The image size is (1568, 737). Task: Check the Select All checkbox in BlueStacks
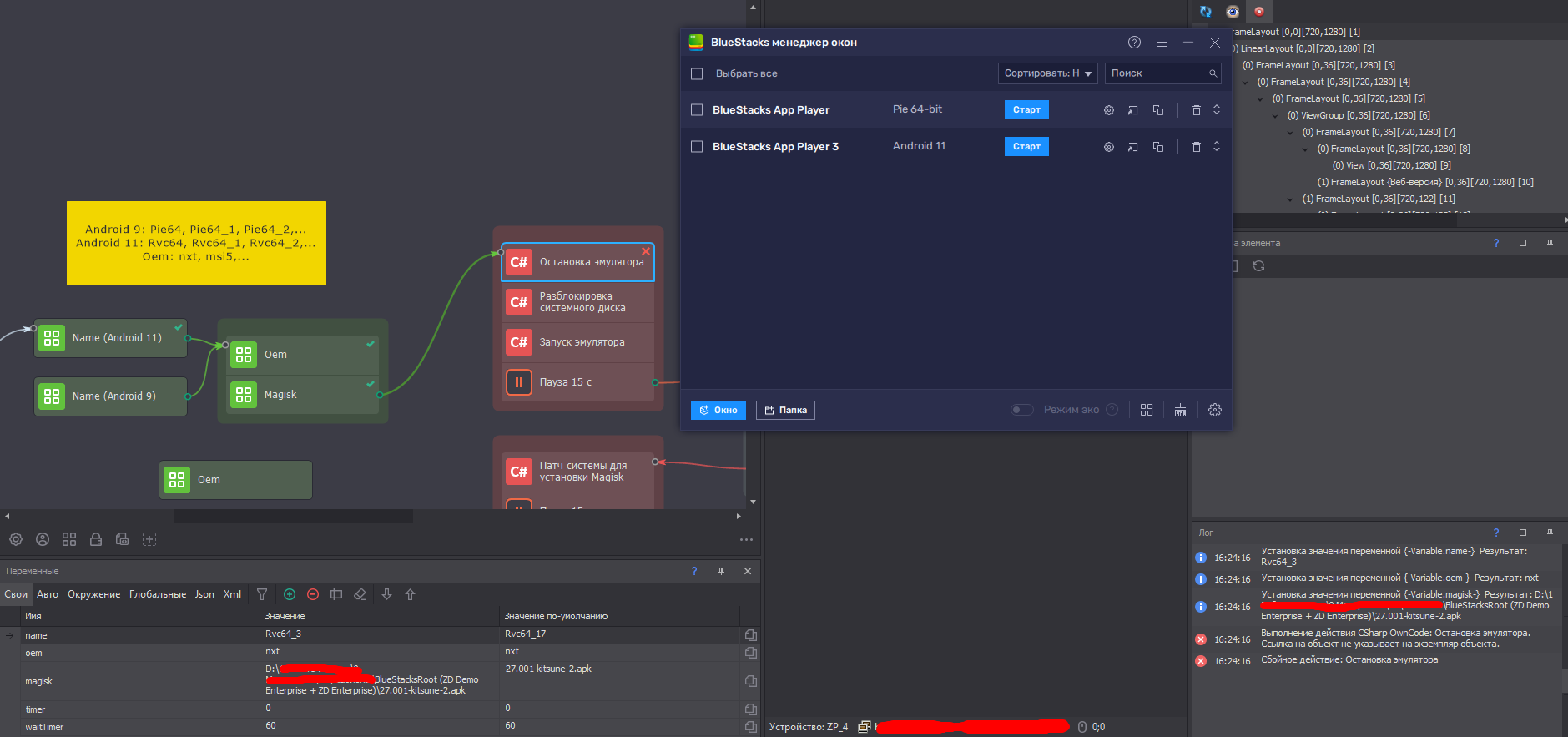pyautogui.click(x=697, y=73)
